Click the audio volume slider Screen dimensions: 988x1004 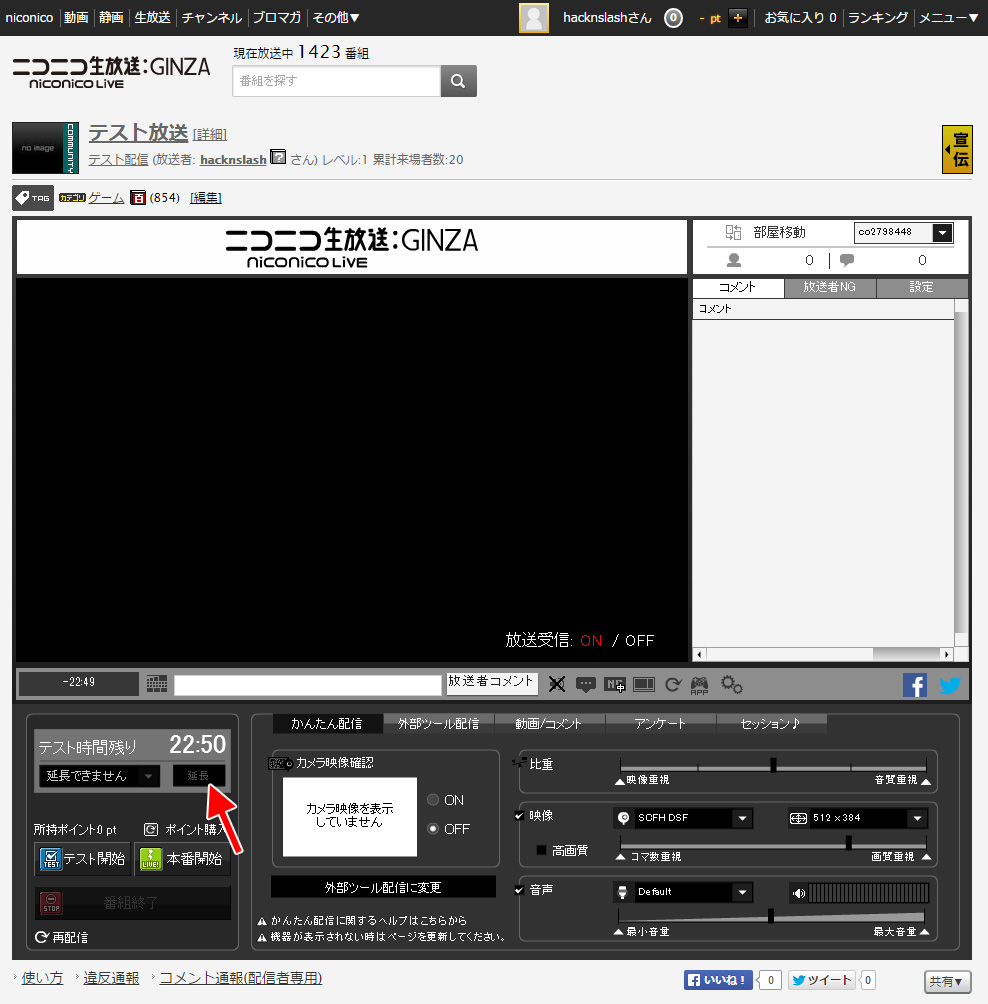pyautogui.click(x=770, y=917)
